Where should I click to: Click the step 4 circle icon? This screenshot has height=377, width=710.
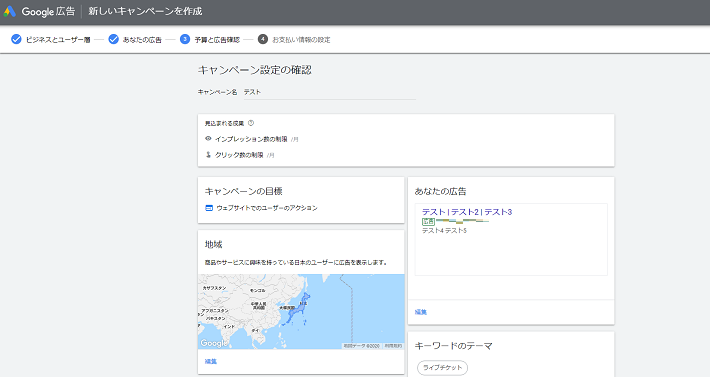click(263, 39)
